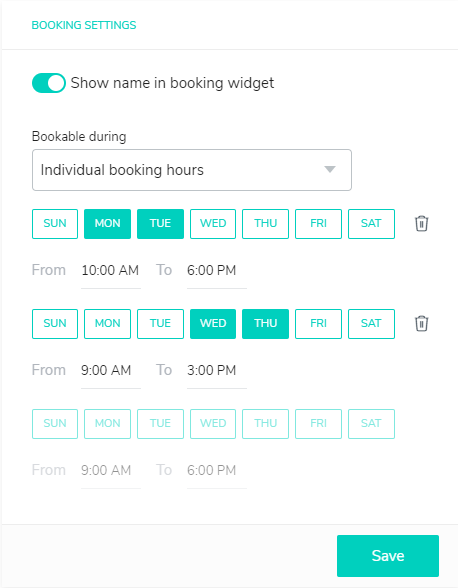The width and height of the screenshot is (458, 588).
Task: Turn off Show name in booking widget
Action: point(49,83)
